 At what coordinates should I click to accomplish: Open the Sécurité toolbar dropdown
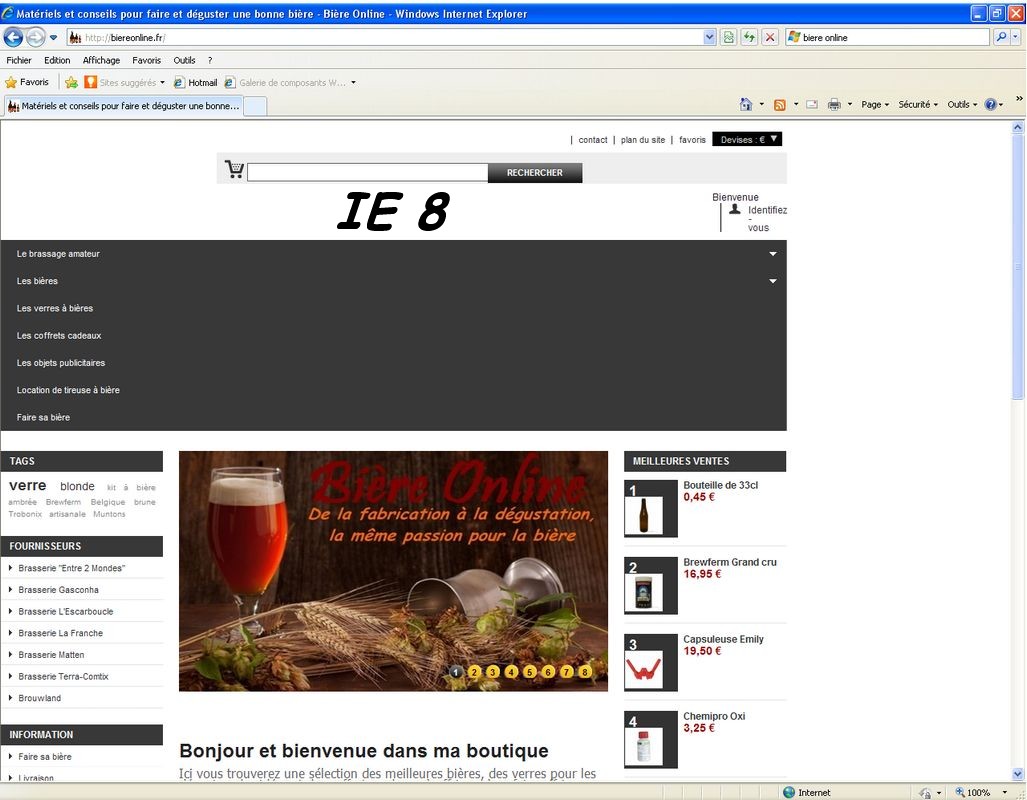point(918,104)
